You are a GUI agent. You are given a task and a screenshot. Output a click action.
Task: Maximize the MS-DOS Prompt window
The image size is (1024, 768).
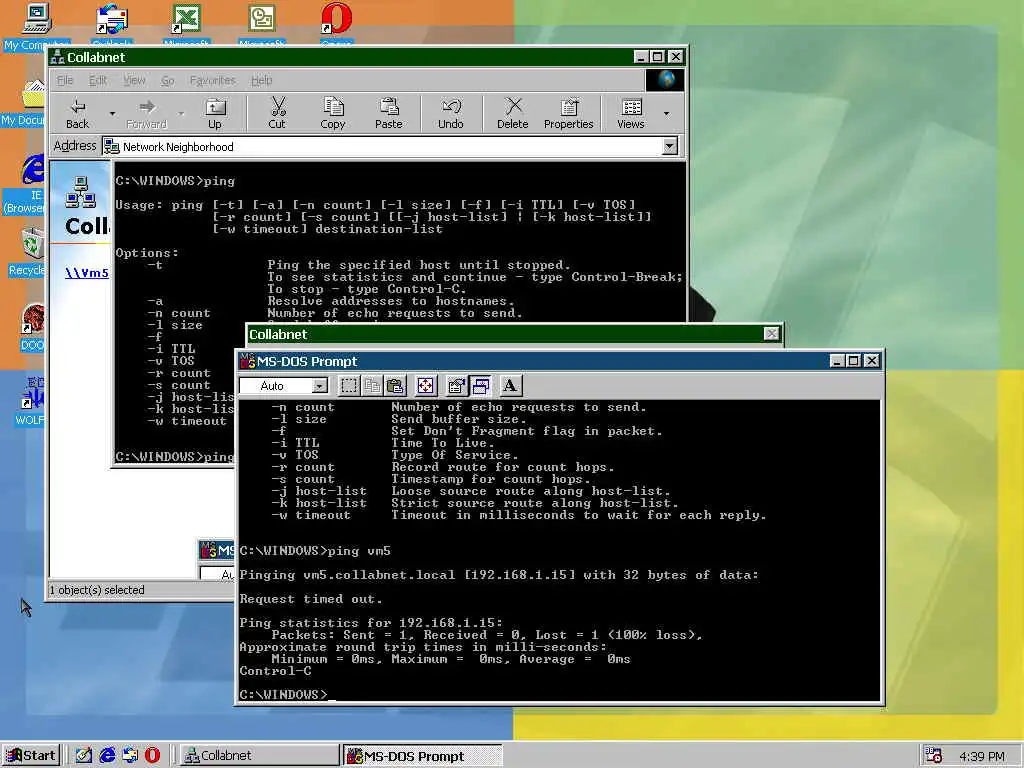tap(854, 360)
